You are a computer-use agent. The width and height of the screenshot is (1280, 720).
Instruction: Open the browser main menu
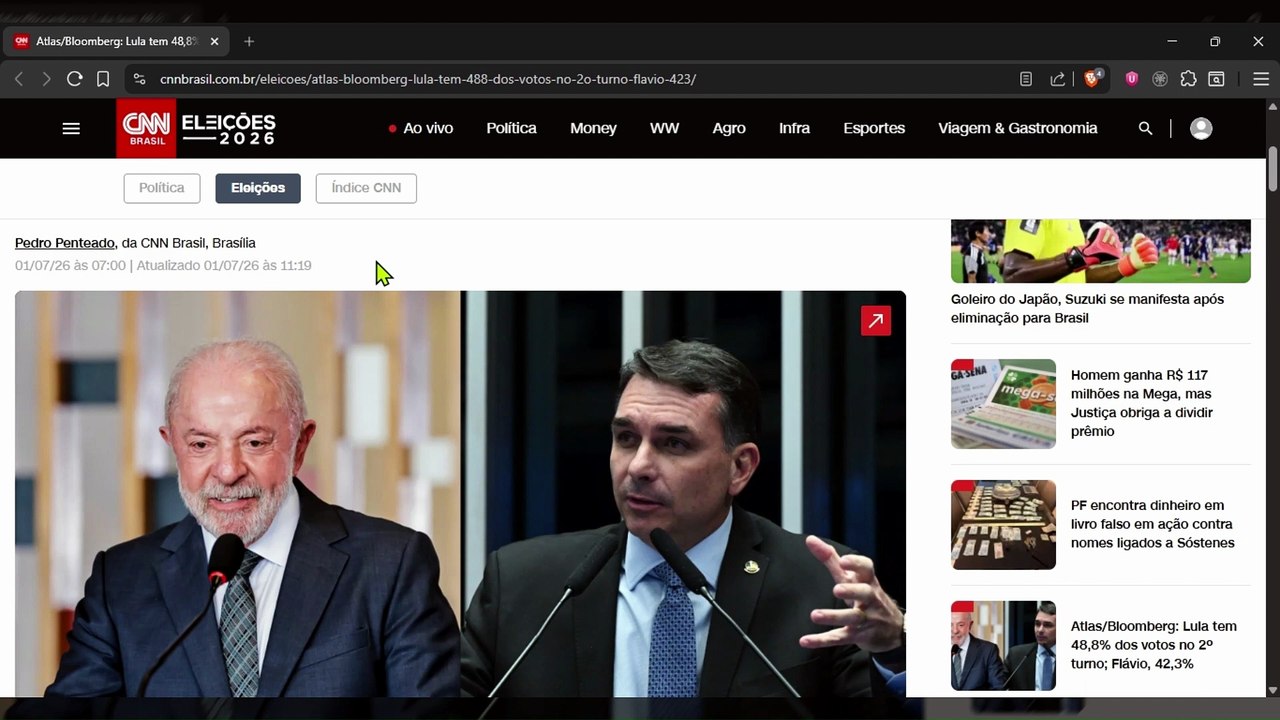(1261, 79)
